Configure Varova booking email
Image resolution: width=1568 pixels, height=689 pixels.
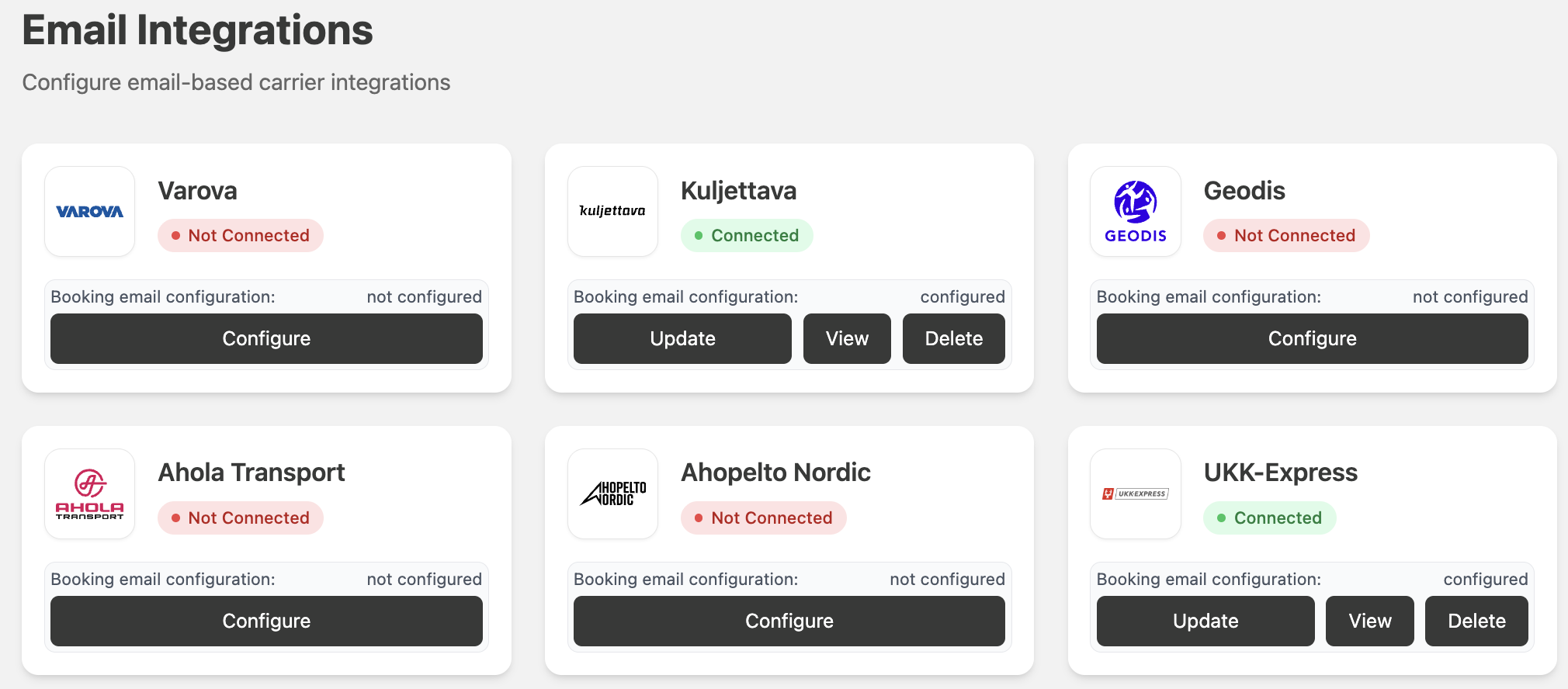pyautogui.click(x=266, y=338)
